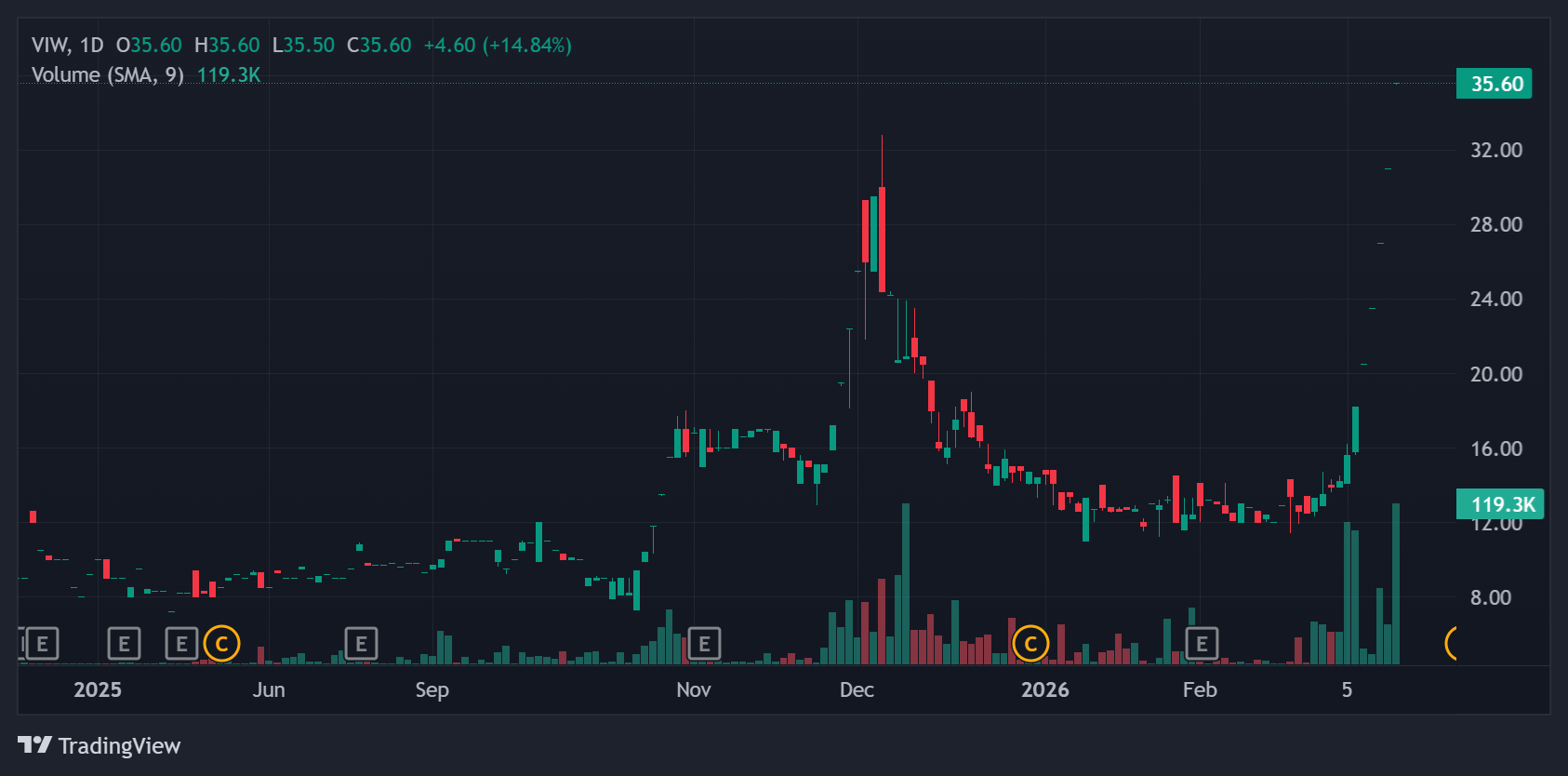This screenshot has width=1568, height=776.
Task: Click the 2026 label on the time axis
Action: [x=1044, y=689]
